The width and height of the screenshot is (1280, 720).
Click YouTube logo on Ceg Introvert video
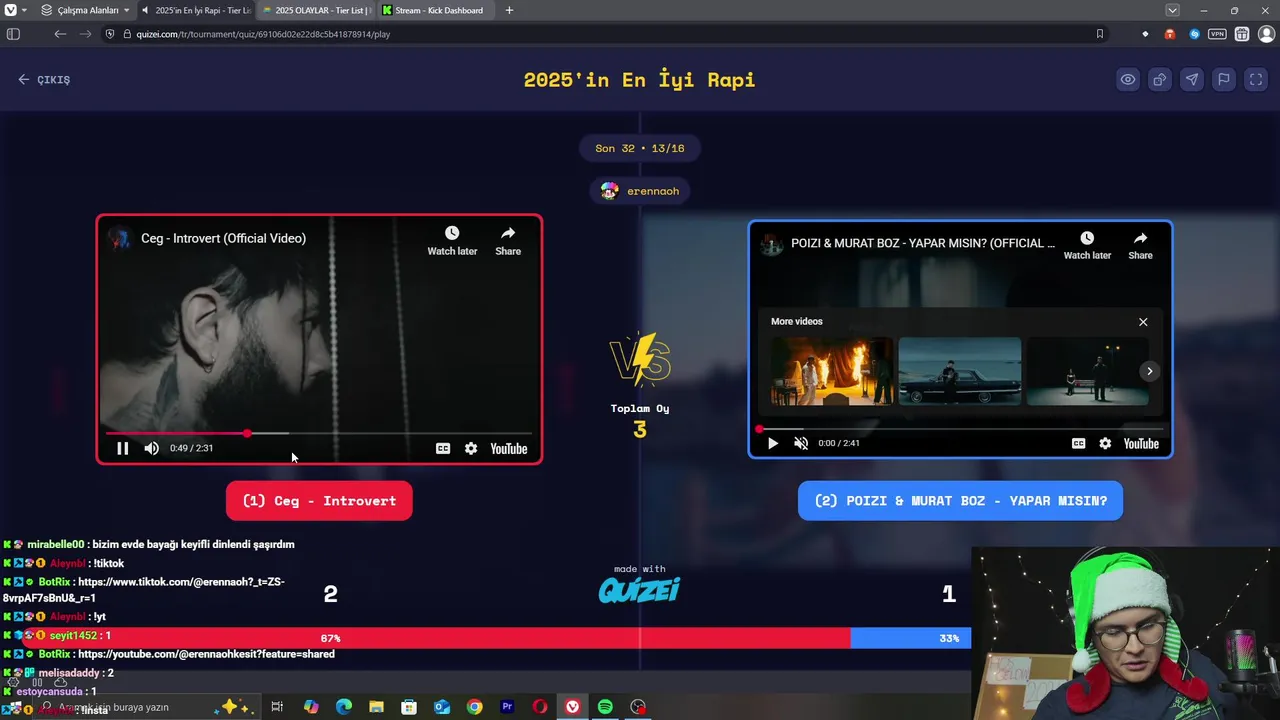pos(508,449)
